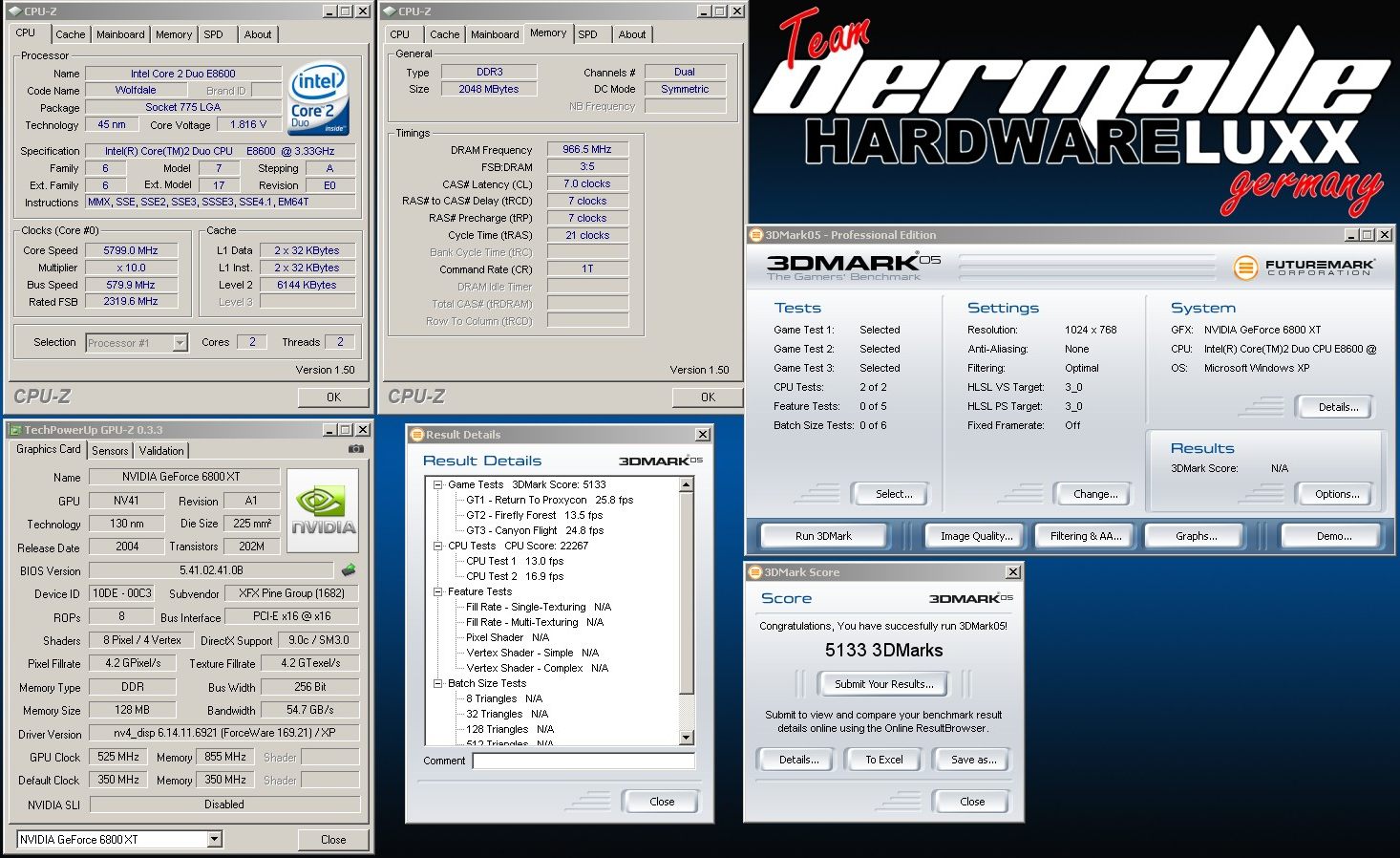This screenshot has width=1400, height=858.
Task: Click the Core Speed value 5799.0 MHz
Action: [x=131, y=250]
